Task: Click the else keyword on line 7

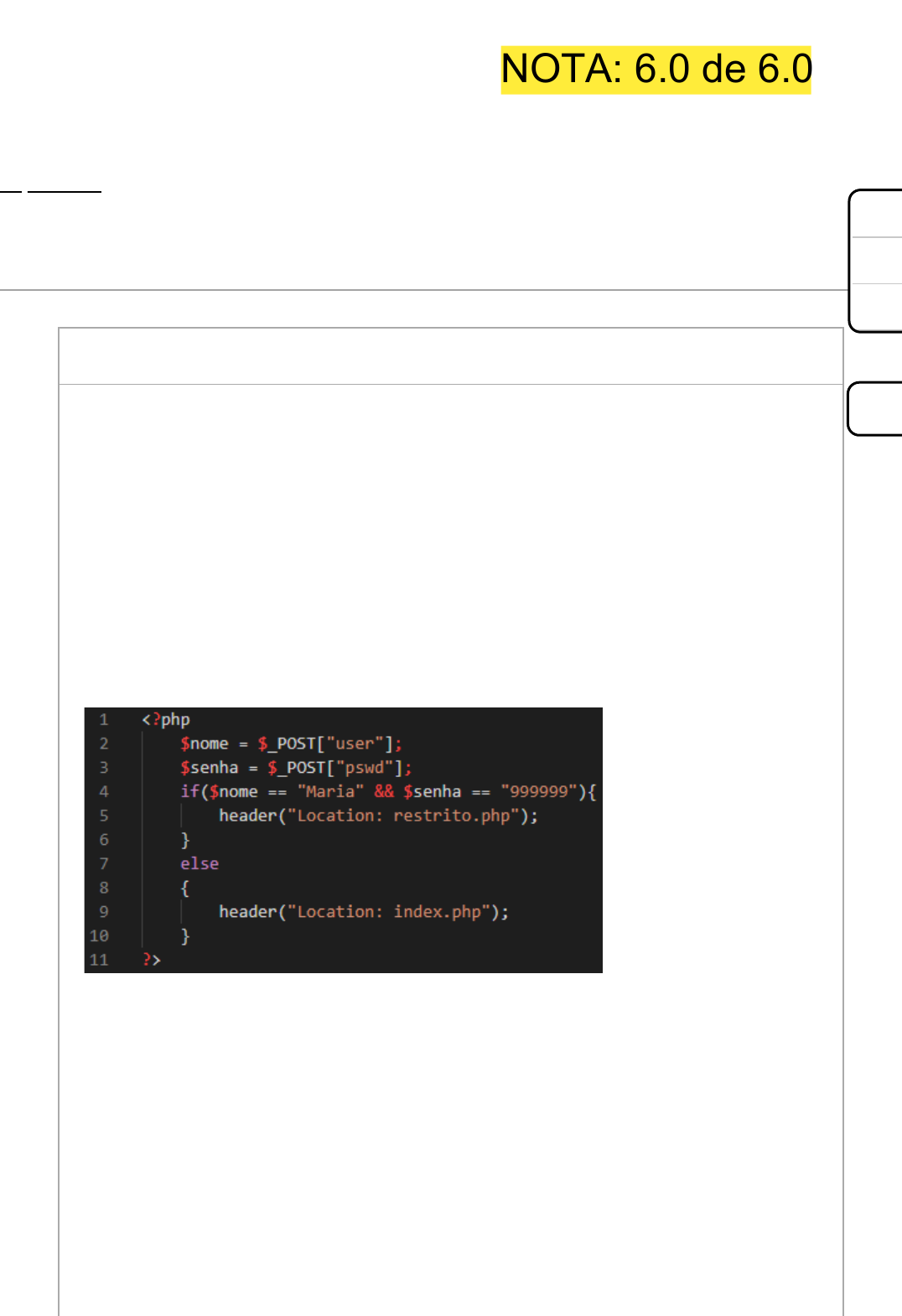Action: point(200,863)
